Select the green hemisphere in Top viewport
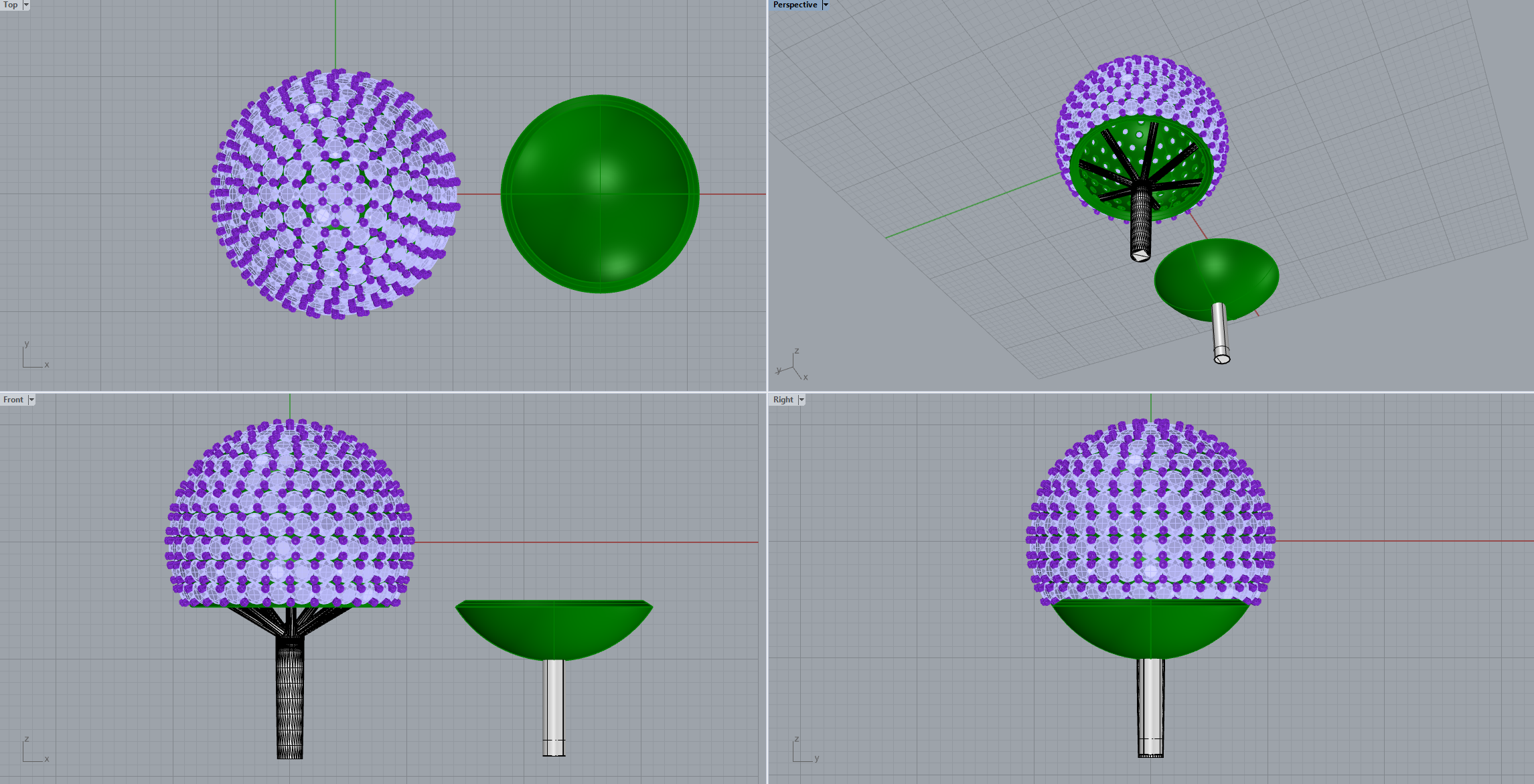The height and width of the screenshot is (784, 1534). [x=600, y=194]
